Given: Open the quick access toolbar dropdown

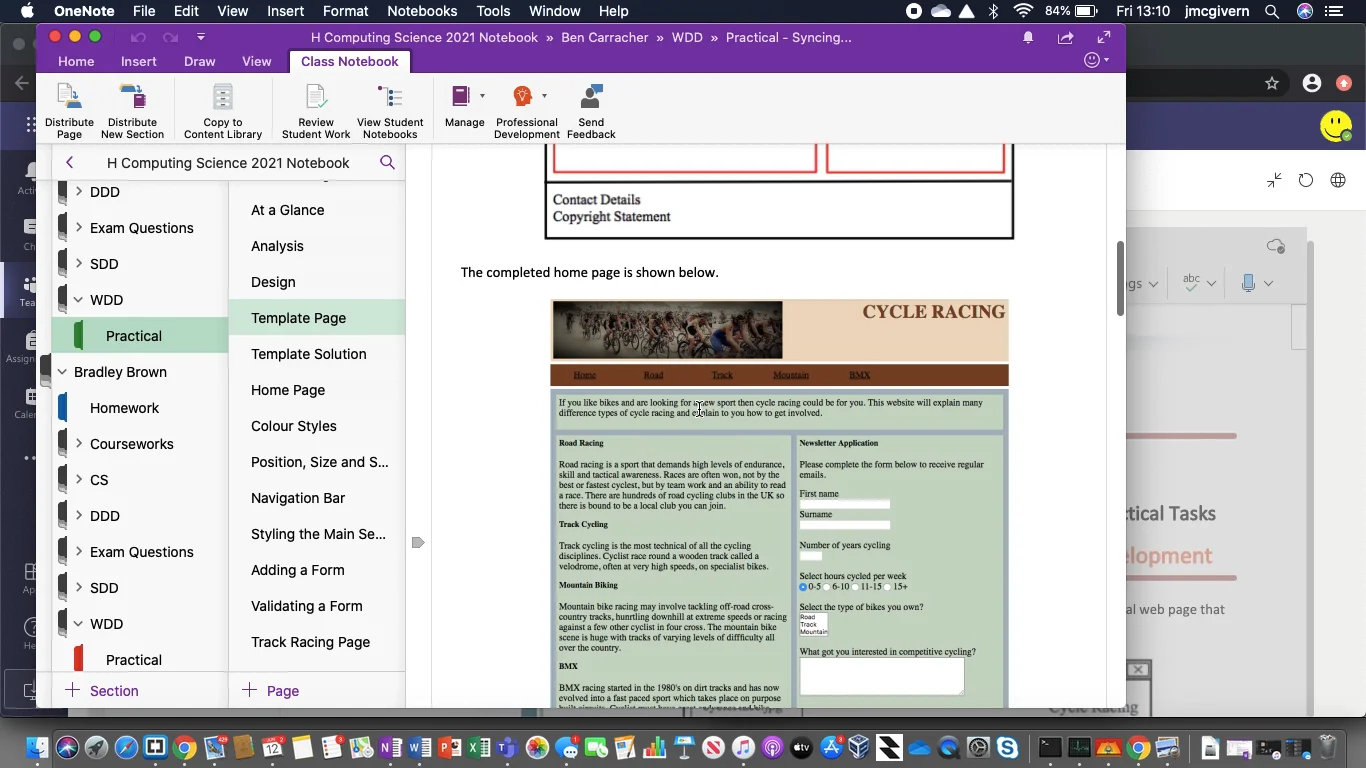Looking at the screenshot, I should (x=201, y=37).
